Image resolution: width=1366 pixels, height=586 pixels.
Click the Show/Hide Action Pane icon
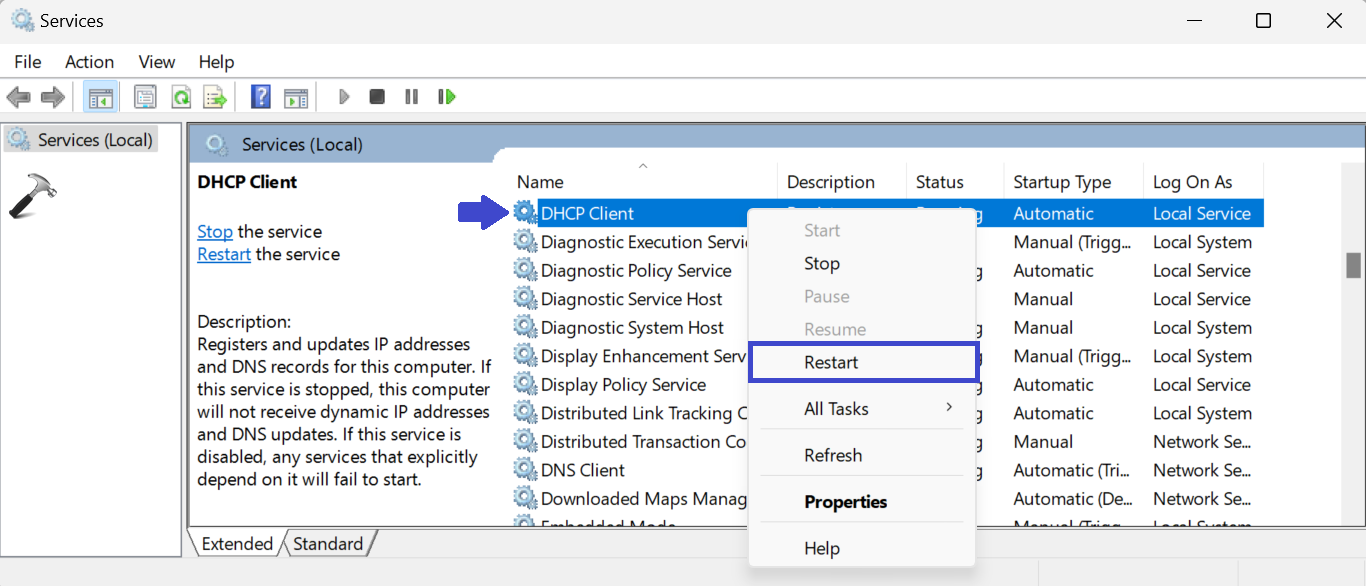[295, 97]
